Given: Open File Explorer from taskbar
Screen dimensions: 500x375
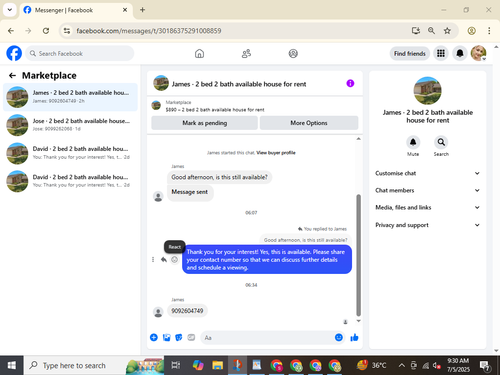Looking at the screenshot, I should (217, 365).
